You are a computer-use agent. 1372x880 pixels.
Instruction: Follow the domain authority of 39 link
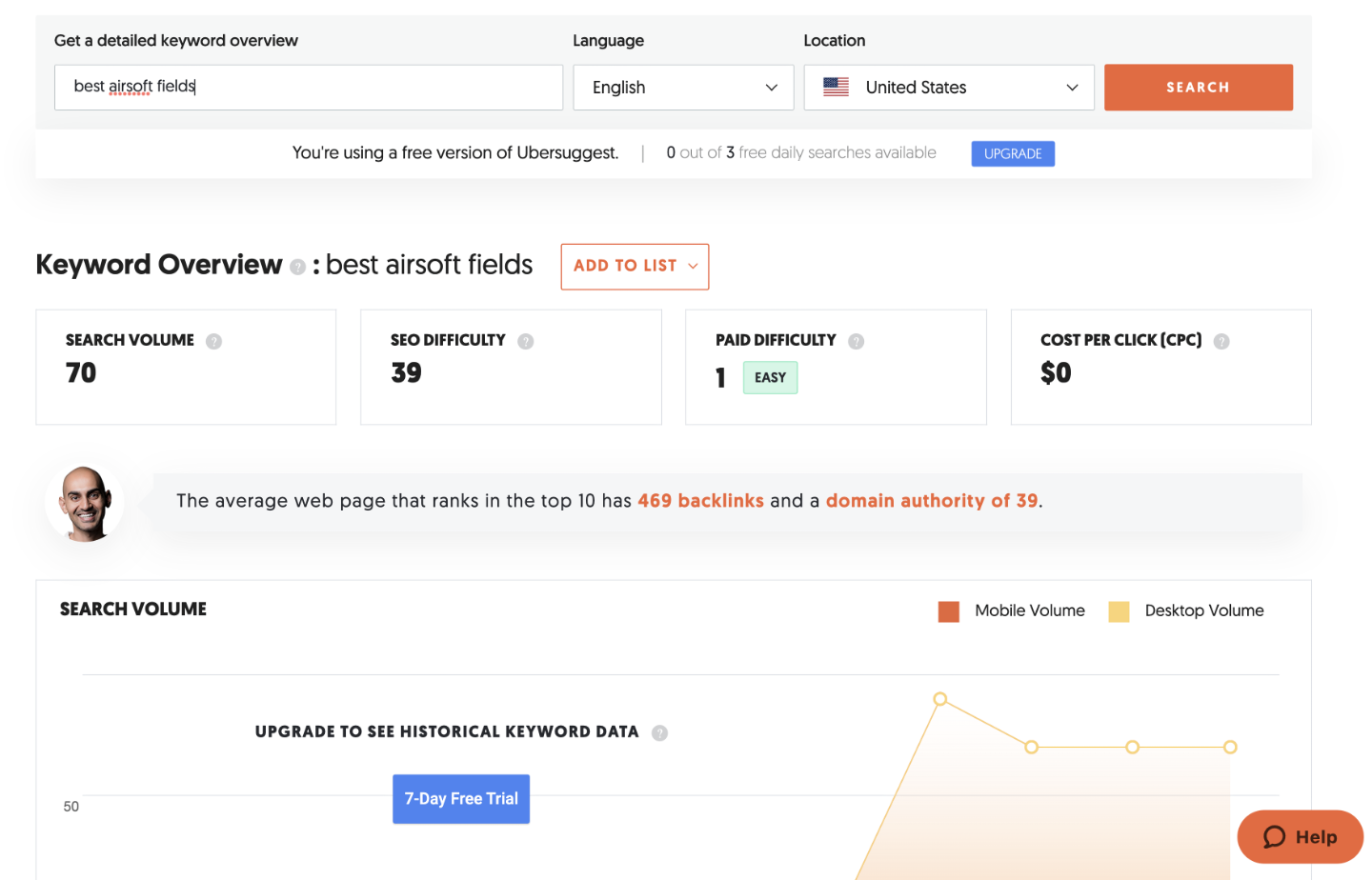click(x=931, y=501)
